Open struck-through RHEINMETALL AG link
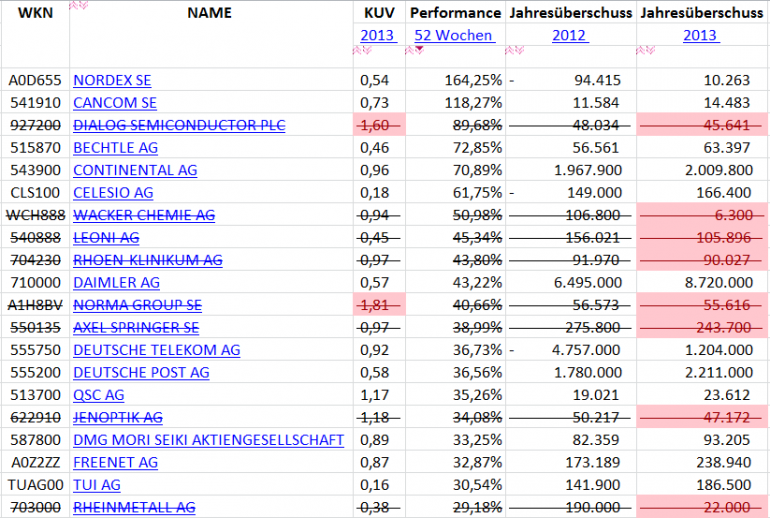This screenshot has width=770, height=518. [134, 508]
